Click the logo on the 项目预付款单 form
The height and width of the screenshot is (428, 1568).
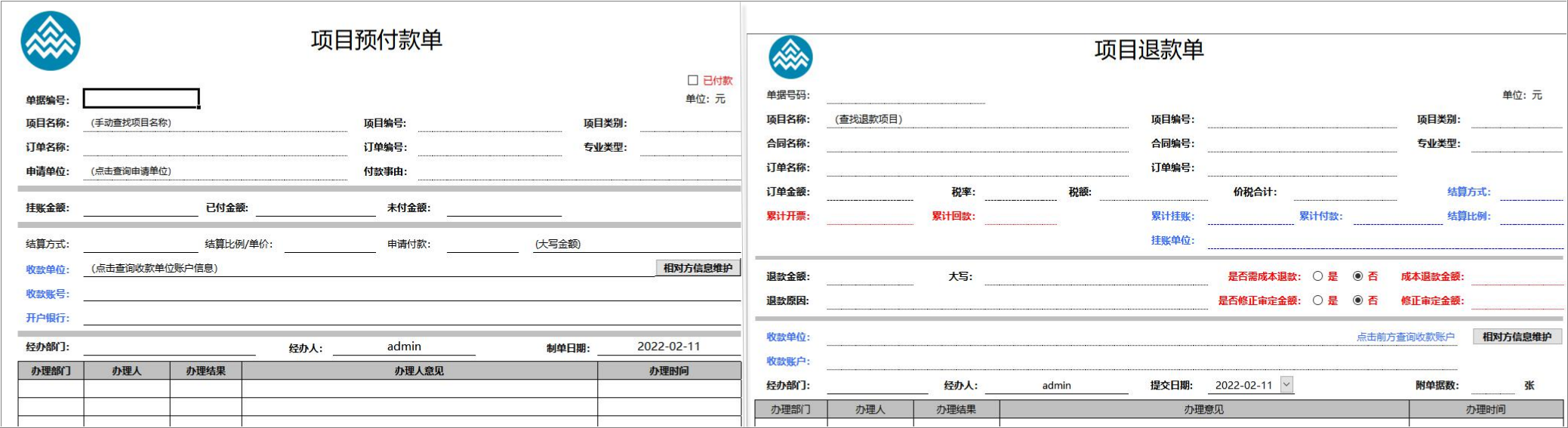51,41
